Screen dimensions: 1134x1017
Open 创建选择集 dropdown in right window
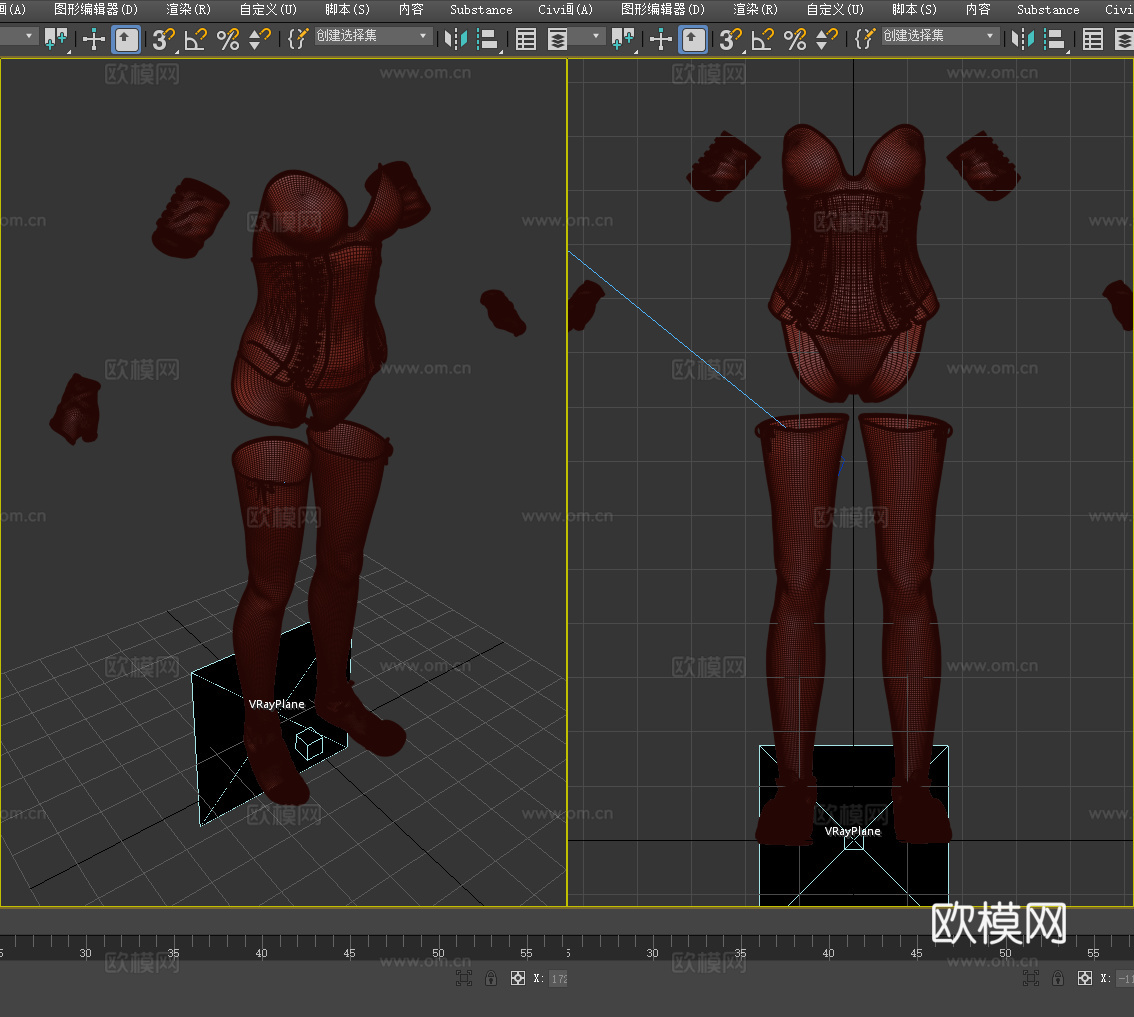(940, 36)
